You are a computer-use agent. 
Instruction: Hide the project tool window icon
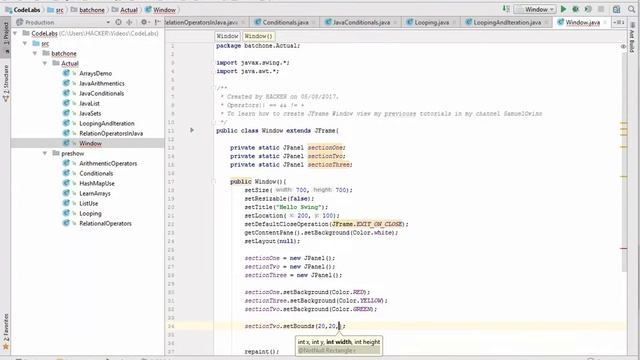157,22
